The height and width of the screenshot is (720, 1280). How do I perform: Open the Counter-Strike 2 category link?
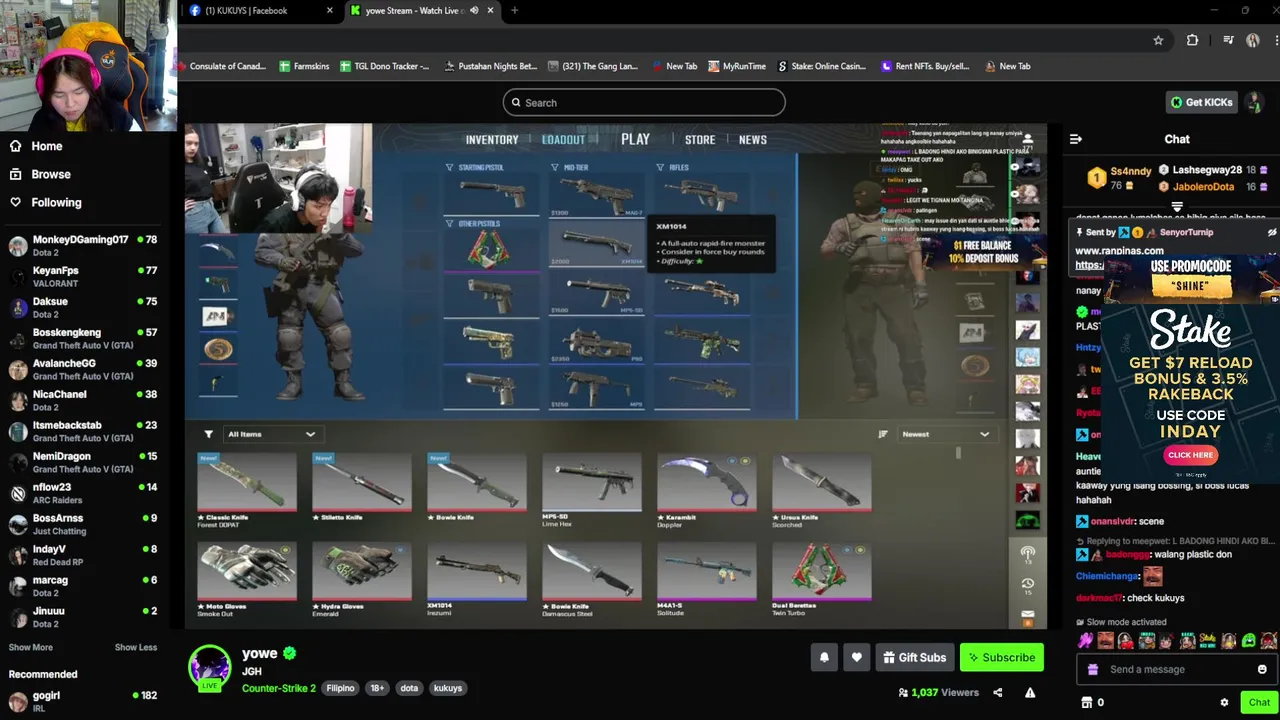coord(279,688)
